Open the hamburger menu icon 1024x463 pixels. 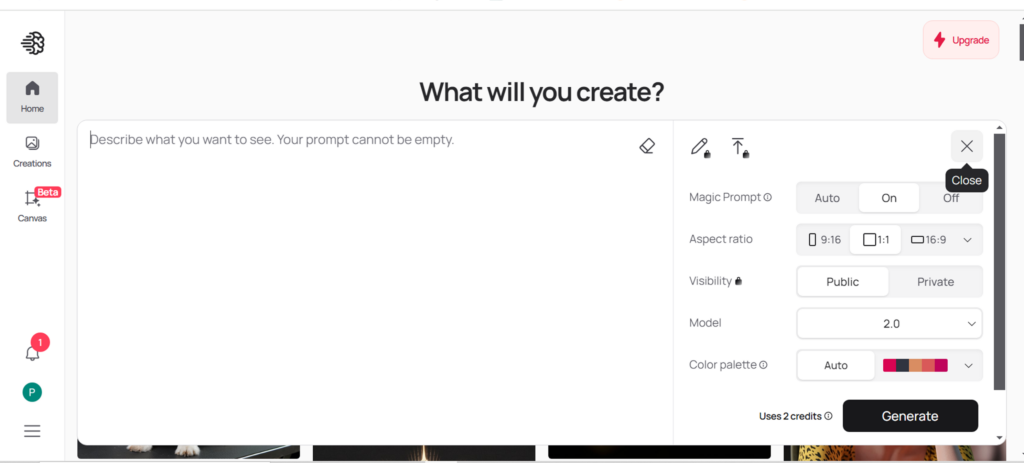32,431
